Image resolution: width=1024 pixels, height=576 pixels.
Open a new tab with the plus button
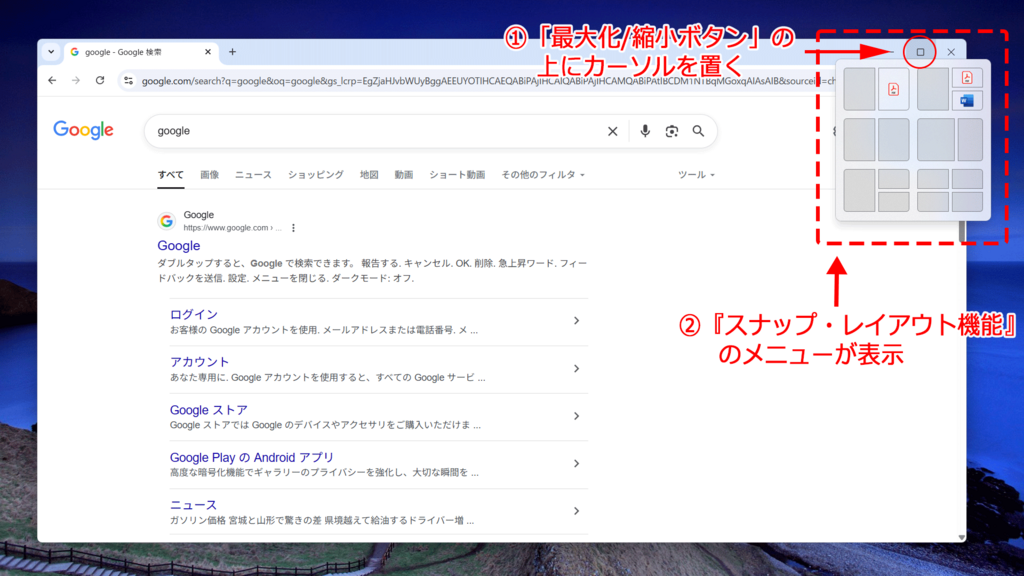click(232, 52)
